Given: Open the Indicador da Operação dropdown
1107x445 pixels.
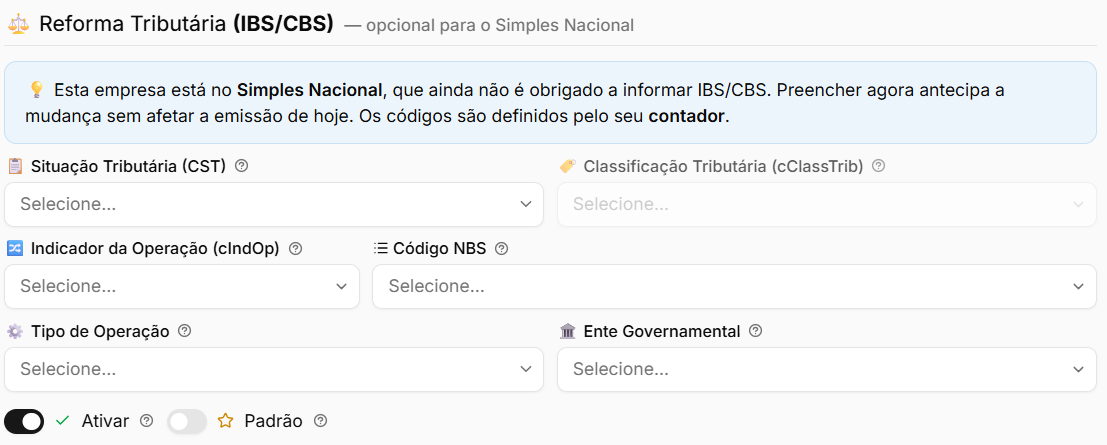Looking at the screenshot, I should tap(182, 286).
